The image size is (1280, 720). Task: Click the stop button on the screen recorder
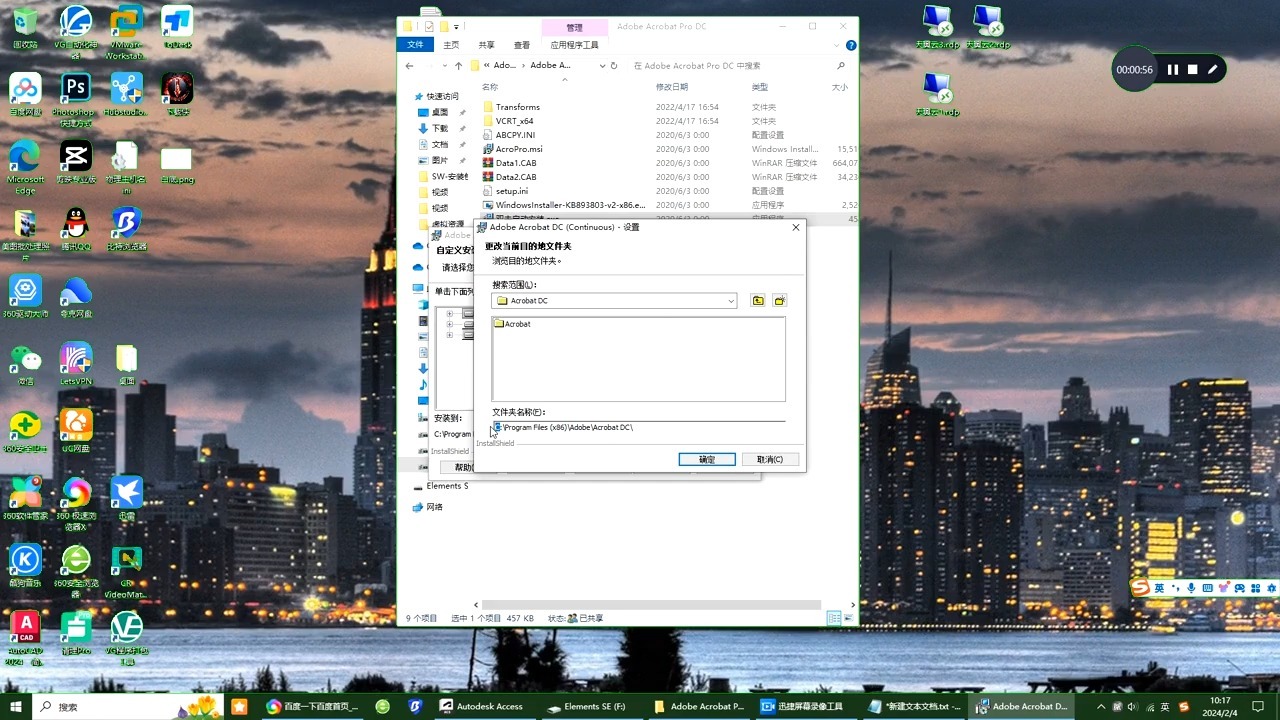point(1193,70)
